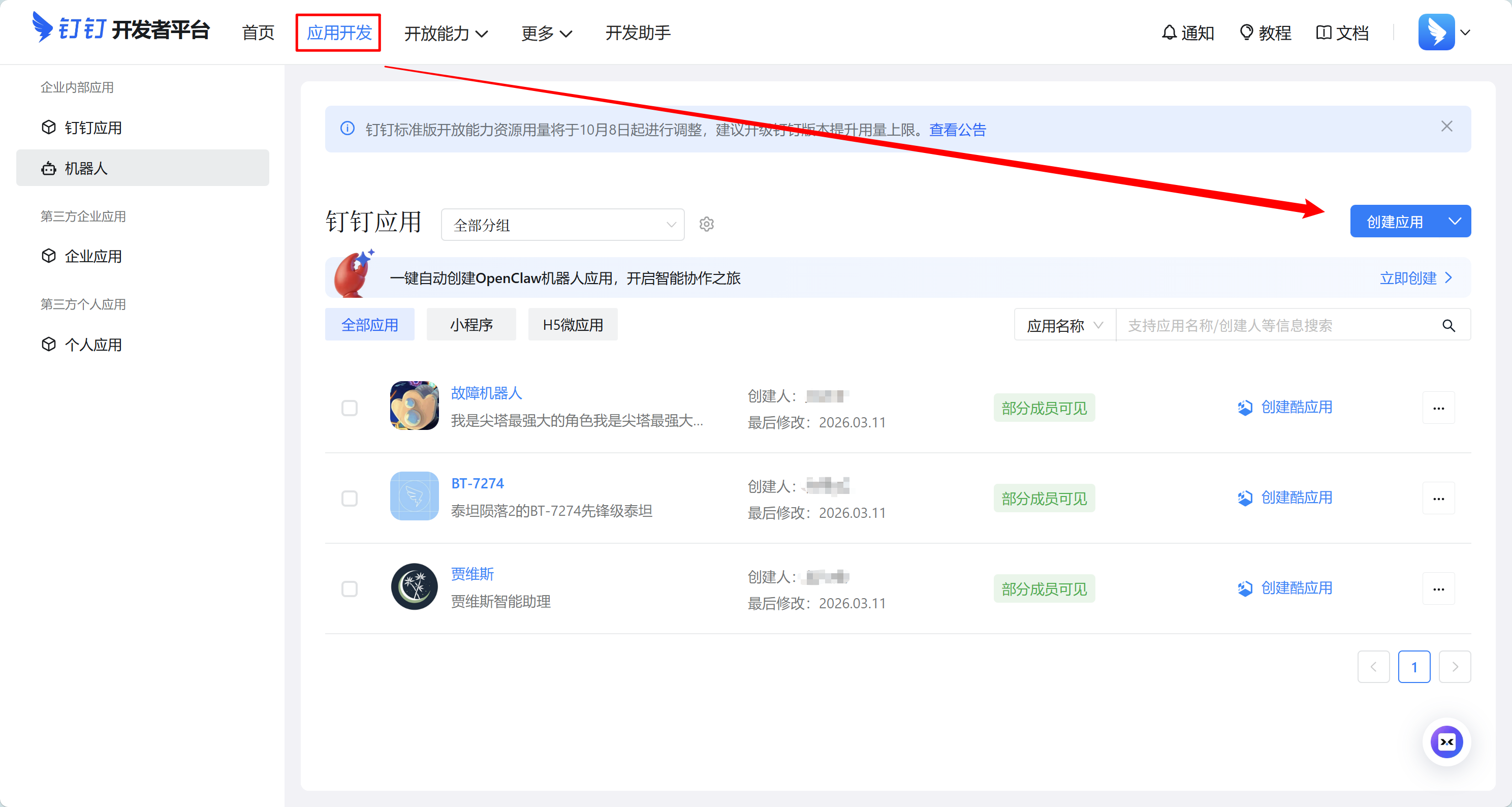Open the 开放能力 menu
Screen dimensions: 1512x807
click(x=446, y=34)
